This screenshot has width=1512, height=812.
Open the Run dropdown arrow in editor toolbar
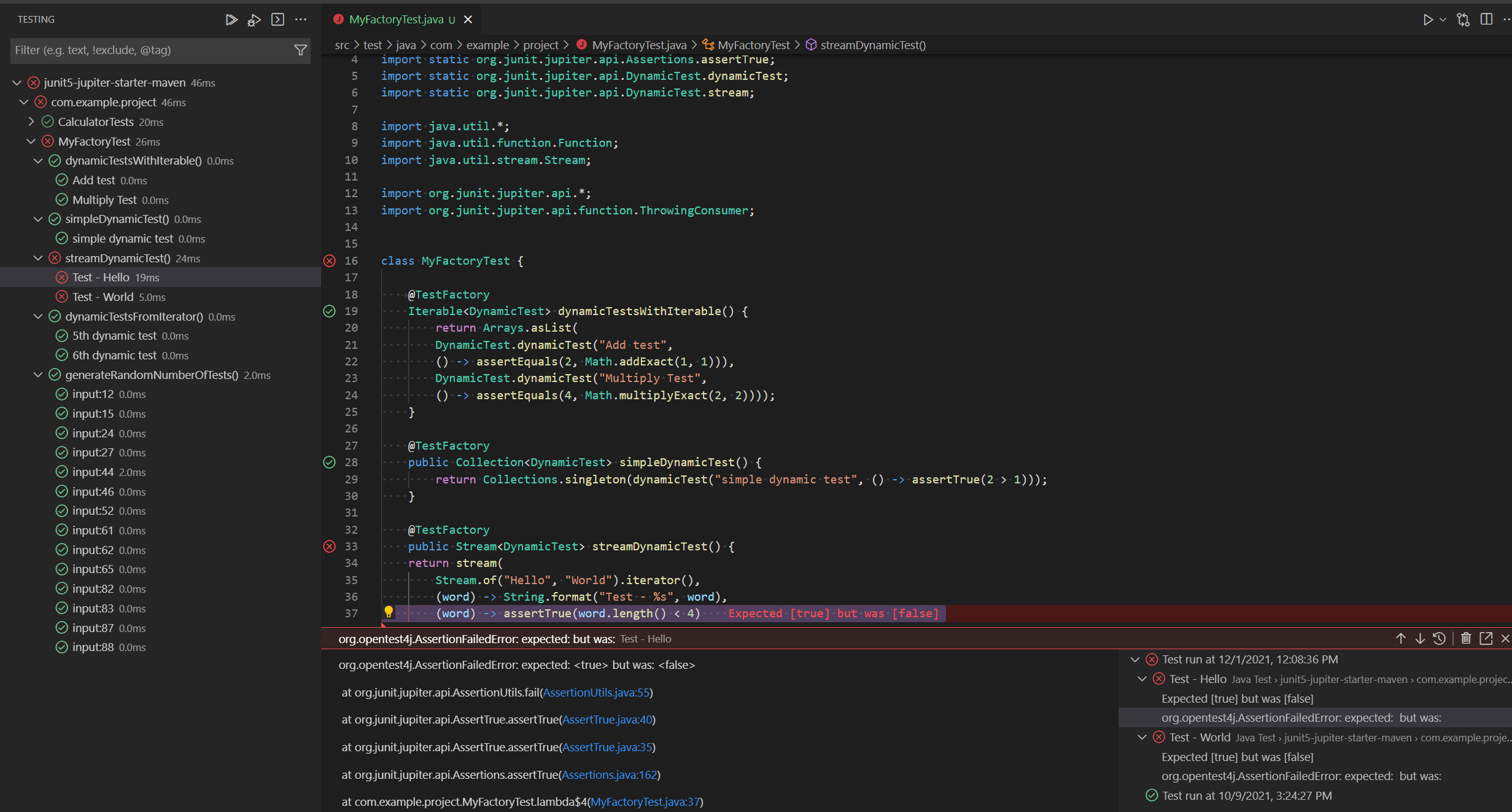pyautogui.click(x=1443, y=20)
